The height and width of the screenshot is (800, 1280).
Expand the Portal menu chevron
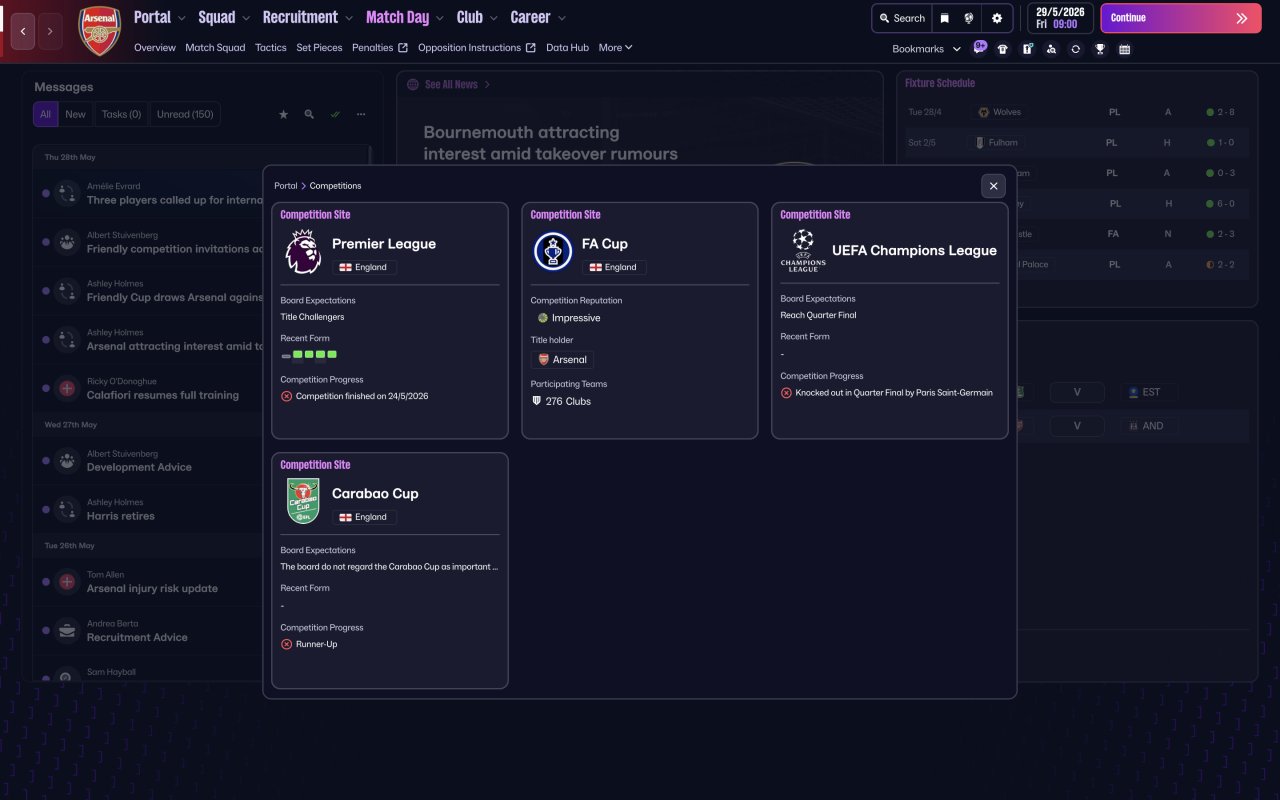181,18
